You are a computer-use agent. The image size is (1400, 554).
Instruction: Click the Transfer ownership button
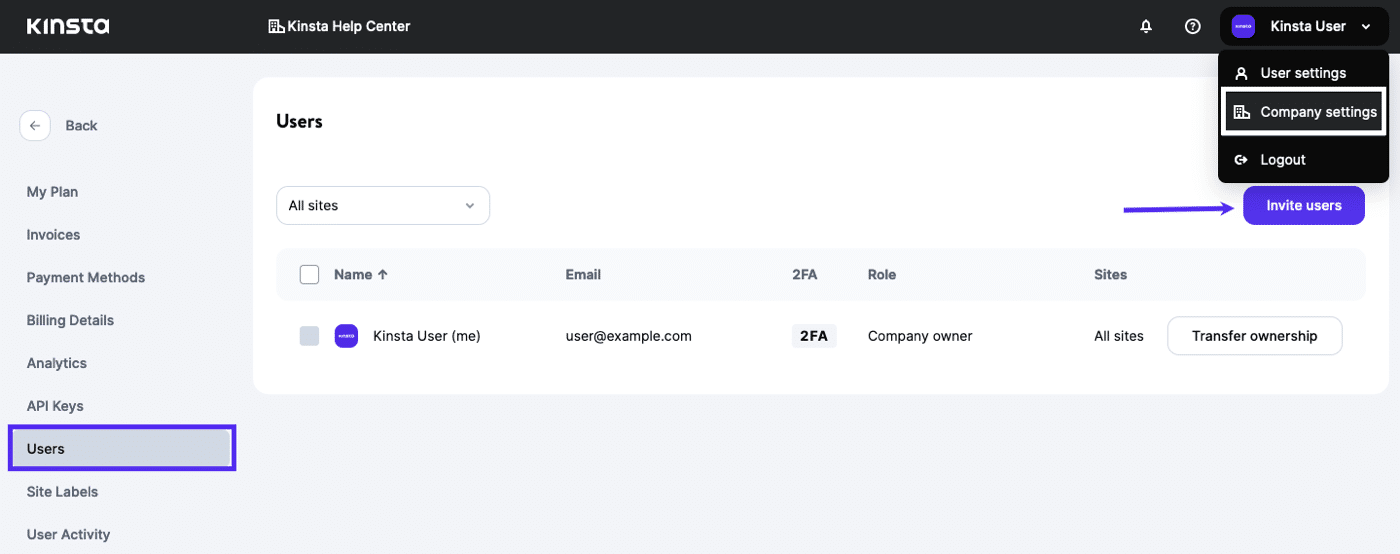pyautogui.click(x=1254, y=336)
